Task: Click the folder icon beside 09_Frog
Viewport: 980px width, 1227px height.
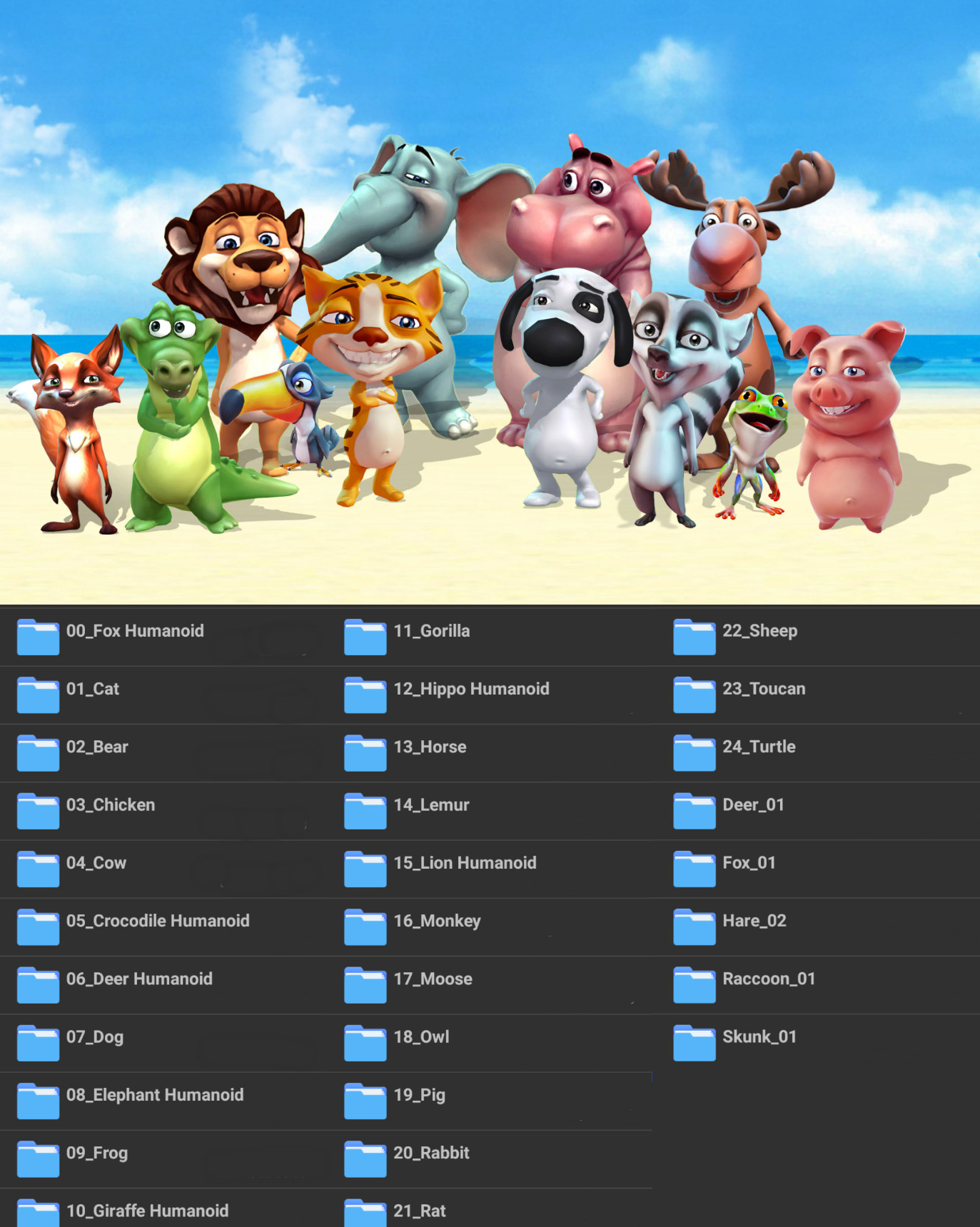Action: click(38, 1158)
